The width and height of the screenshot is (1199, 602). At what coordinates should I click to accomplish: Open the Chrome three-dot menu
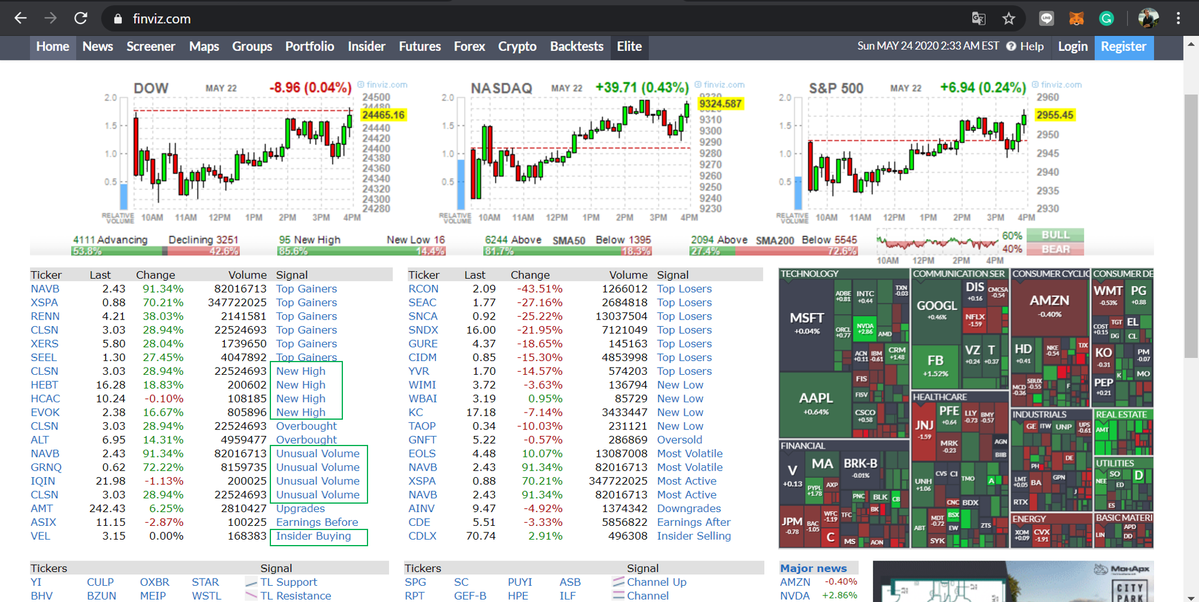[x=1178, y=18]
